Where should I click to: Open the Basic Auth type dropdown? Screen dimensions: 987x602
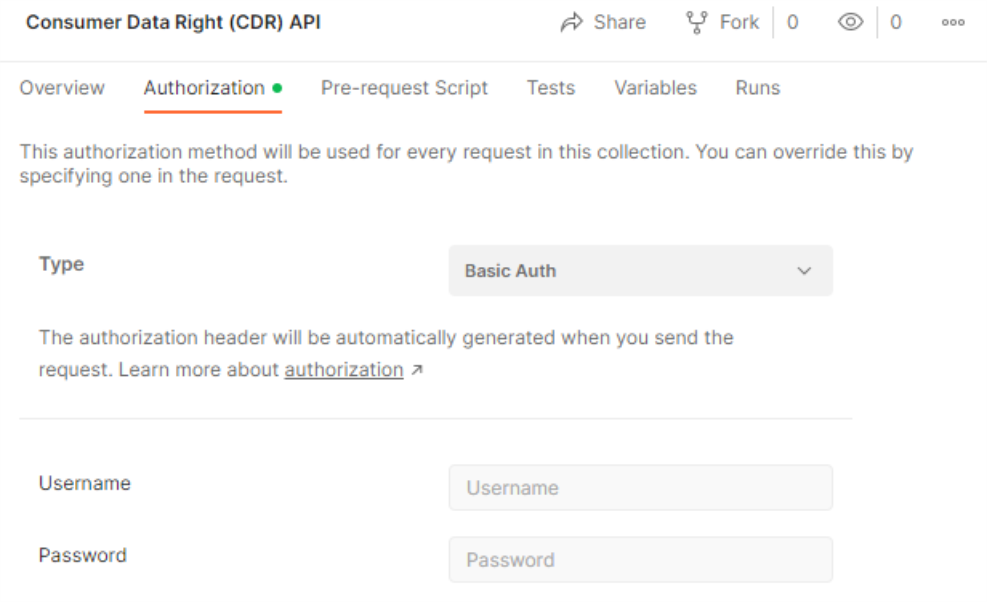coord(640,271)
